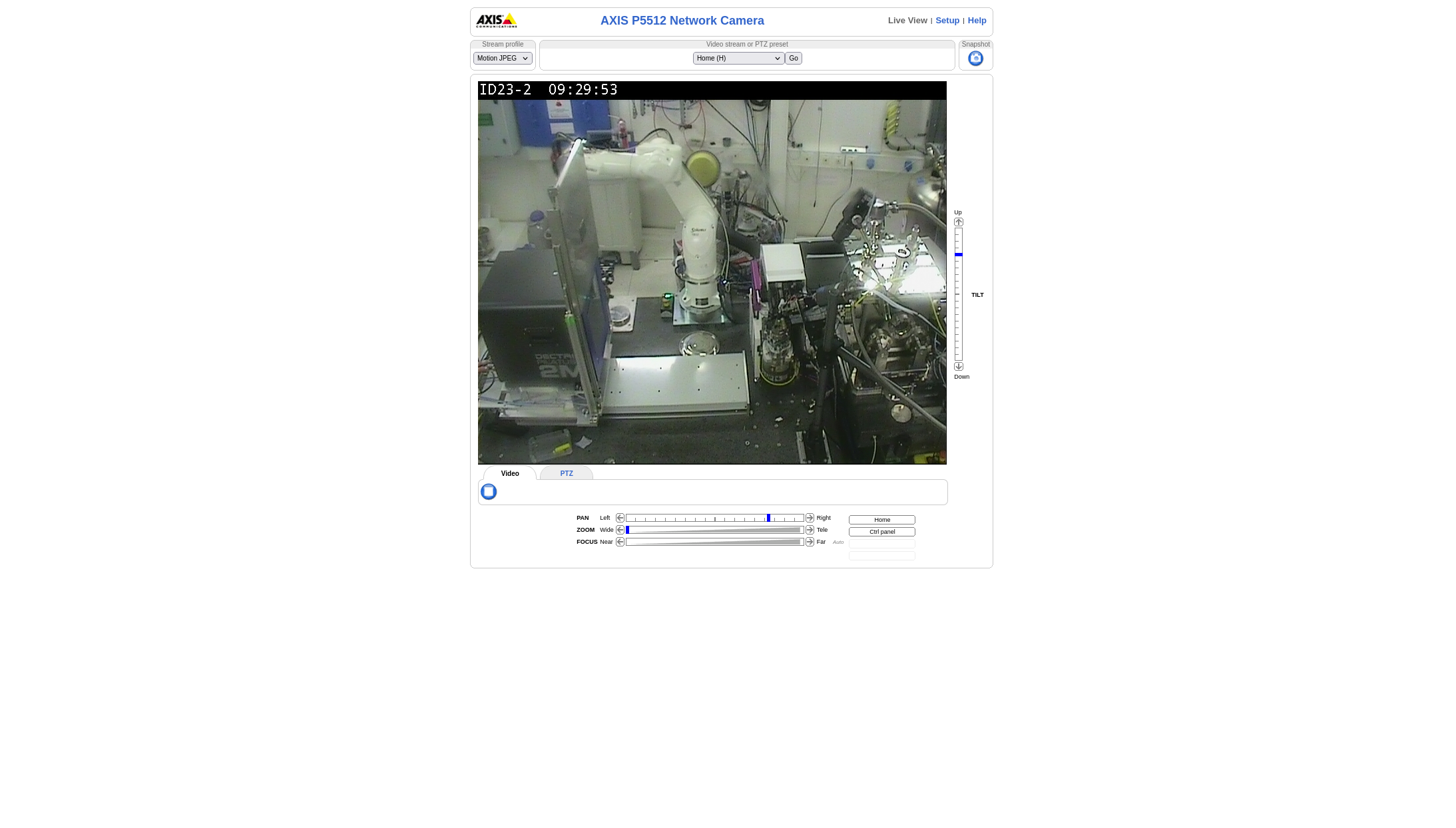The width and height of the screenshot is (1456, 828).
Task: Open the Ctrl panel
Action: click(881, 531)
